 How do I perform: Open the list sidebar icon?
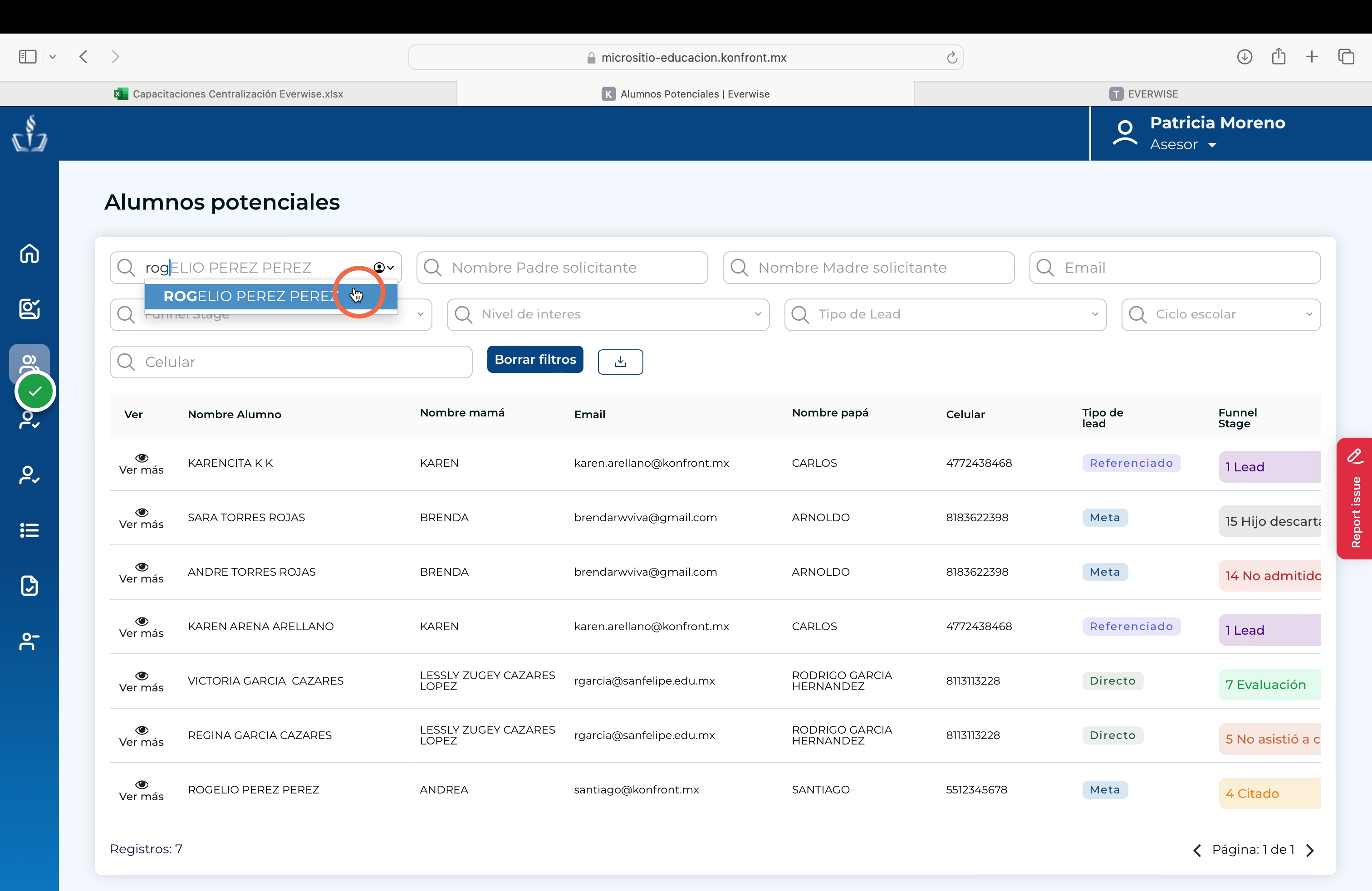(x=29, y=530)
